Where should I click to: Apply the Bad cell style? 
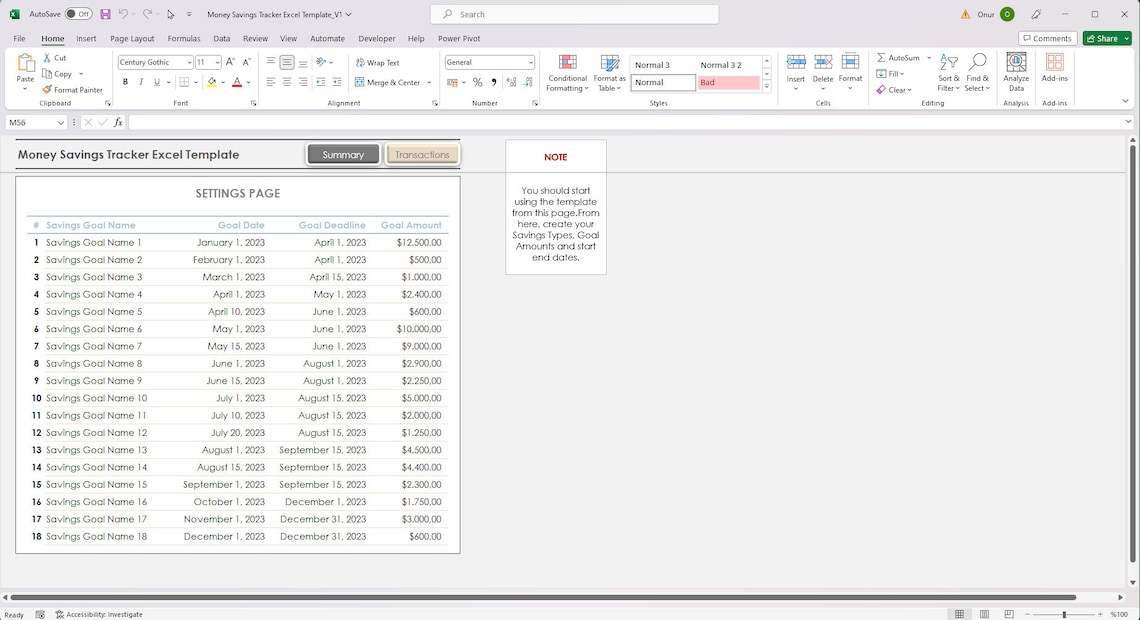pyautogui.click(x=728, y=82)
